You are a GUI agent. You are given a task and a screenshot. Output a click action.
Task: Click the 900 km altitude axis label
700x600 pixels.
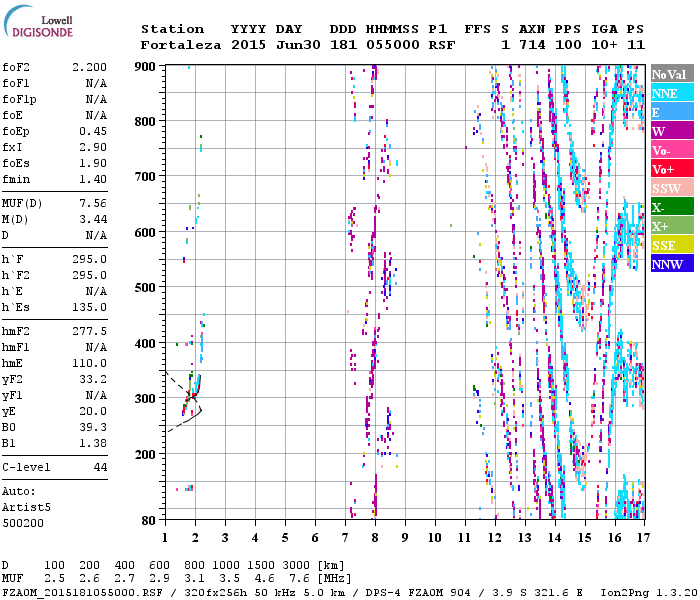[146, 66]
